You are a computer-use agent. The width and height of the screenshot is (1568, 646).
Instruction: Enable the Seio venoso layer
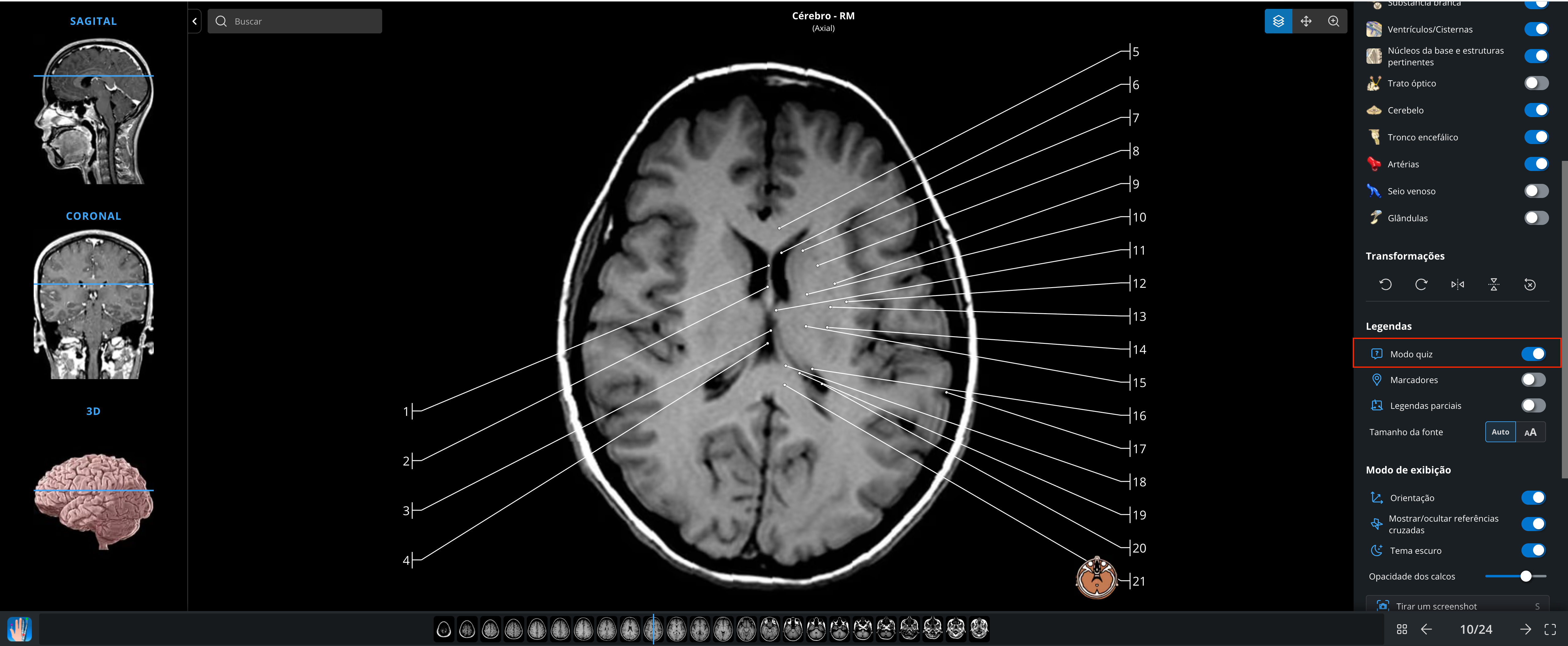click(1536, 191)
